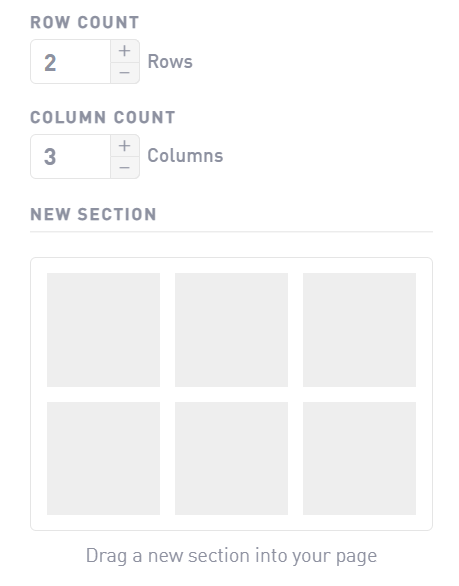
Task: Click the NEW SECTION heading
Action: (x=93, y=215)
